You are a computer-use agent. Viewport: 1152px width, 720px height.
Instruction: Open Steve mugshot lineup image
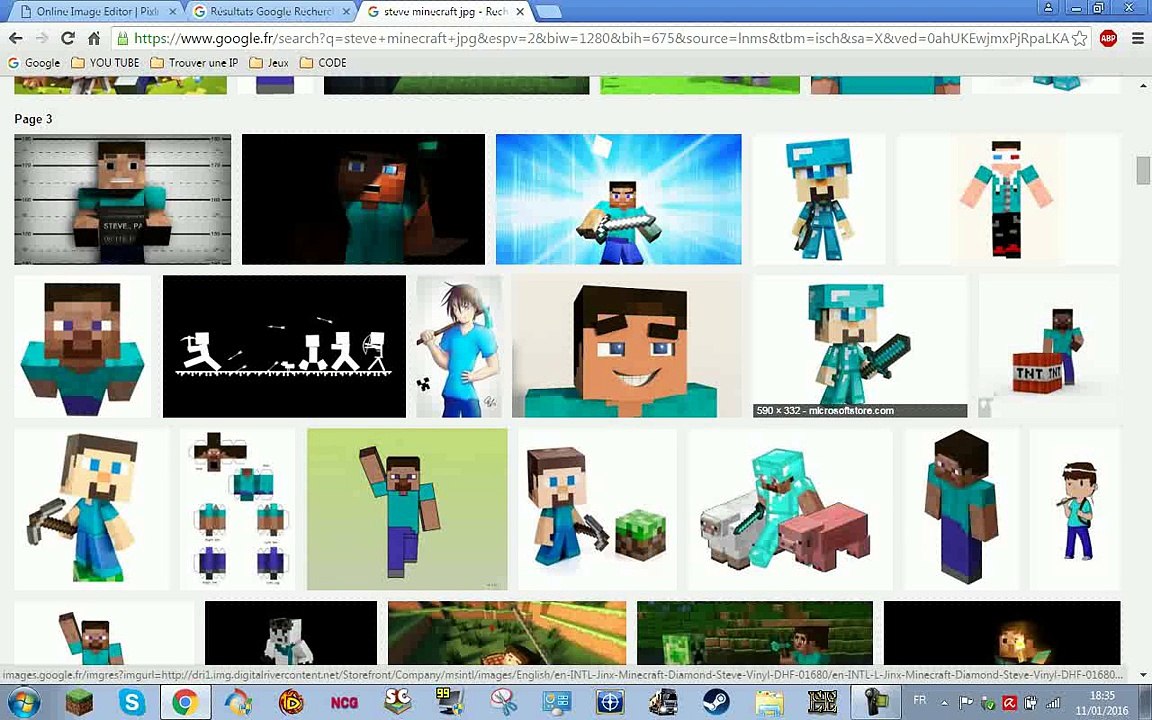tap(123, 199)
